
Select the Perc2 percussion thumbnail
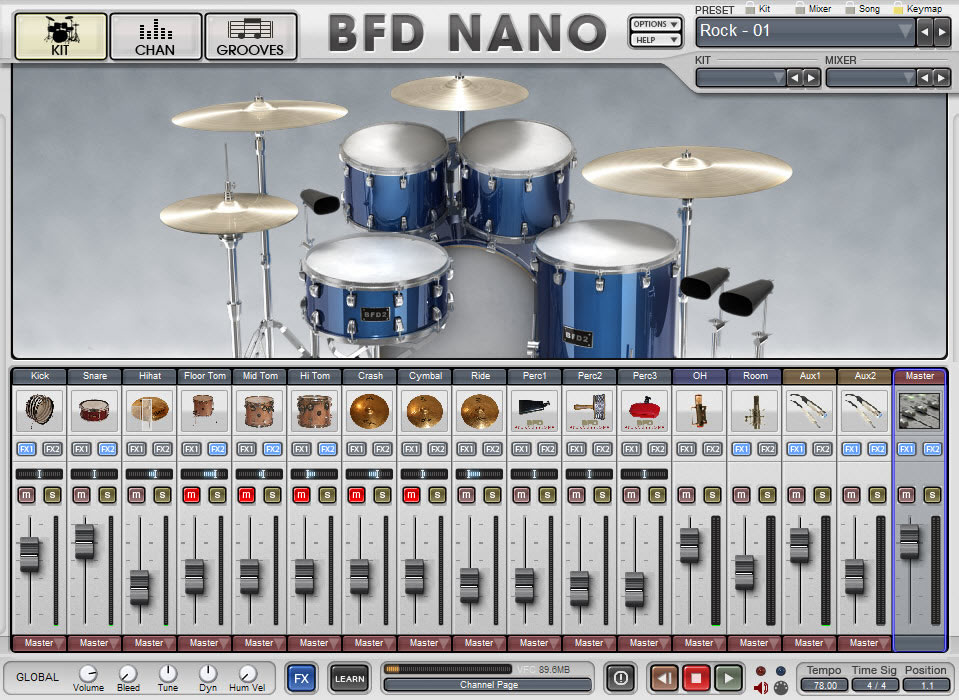(590, 410)
